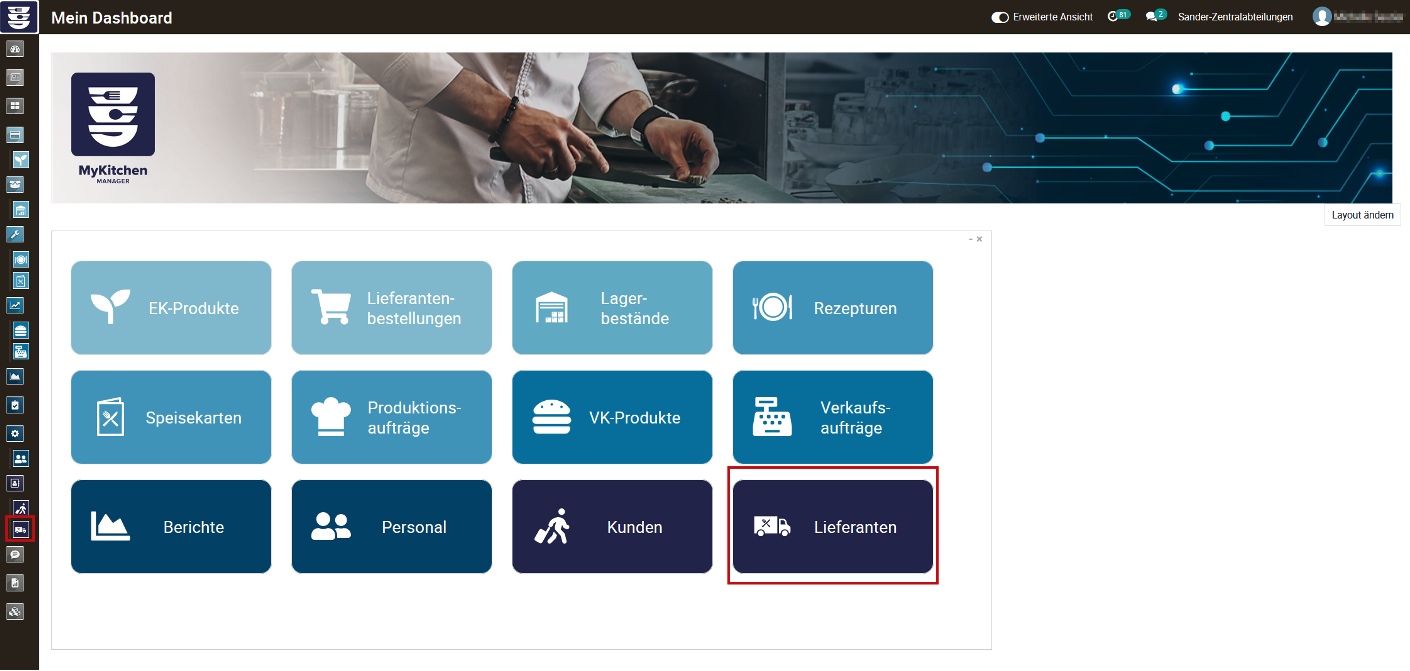Open the chat messages icon with badge 2
1410x671 pixels.
point(1155,17)
